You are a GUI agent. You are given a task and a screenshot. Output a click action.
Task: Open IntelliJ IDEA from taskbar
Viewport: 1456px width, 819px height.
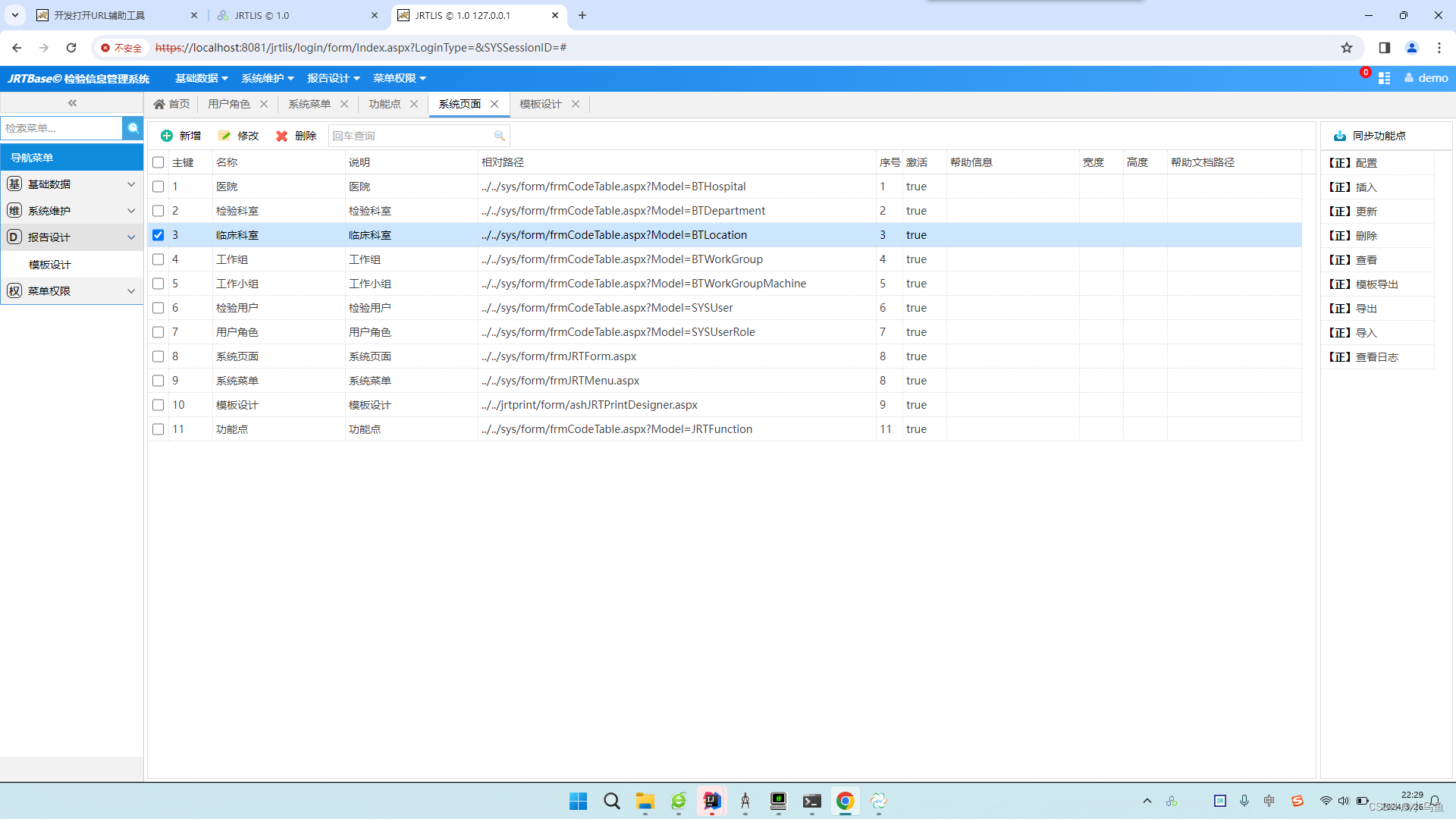click(x=711, y=801)
